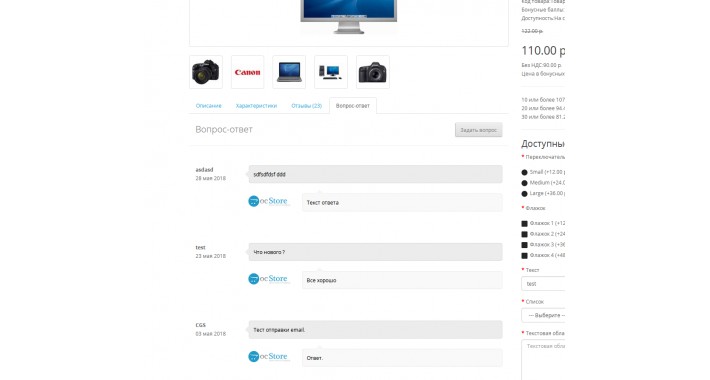Open the Список dropdown Выберите
This screenshot has height=380, width=710.
click(543, 315)
